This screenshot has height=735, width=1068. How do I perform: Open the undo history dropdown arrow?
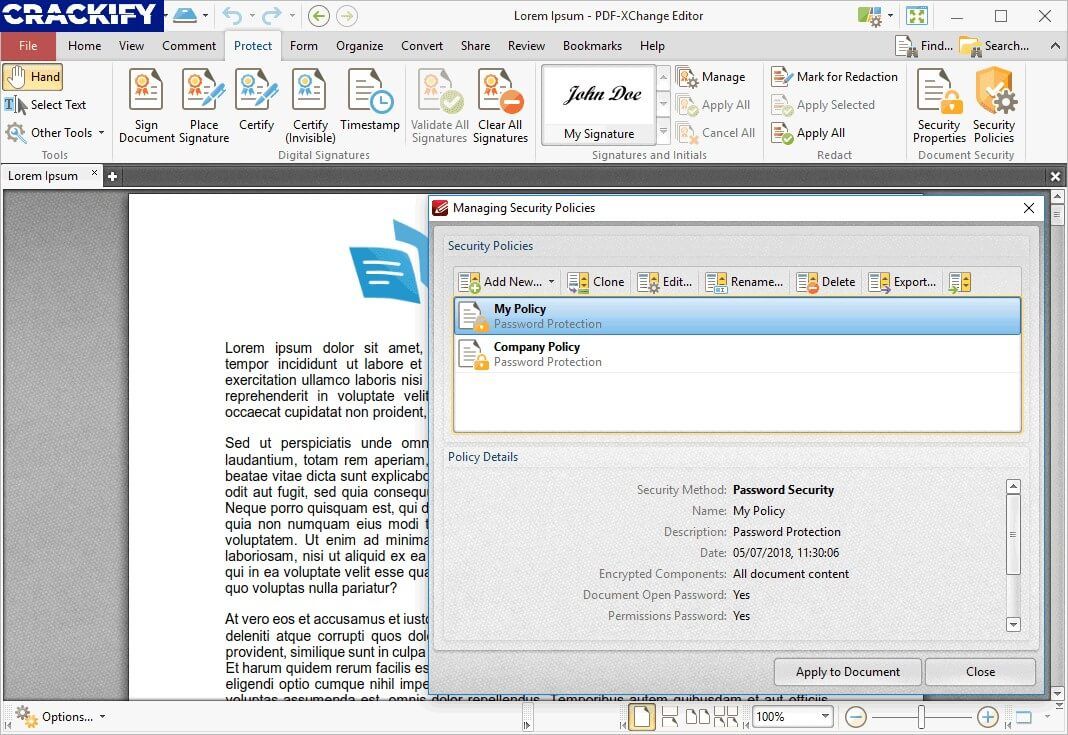click(251, 15)
